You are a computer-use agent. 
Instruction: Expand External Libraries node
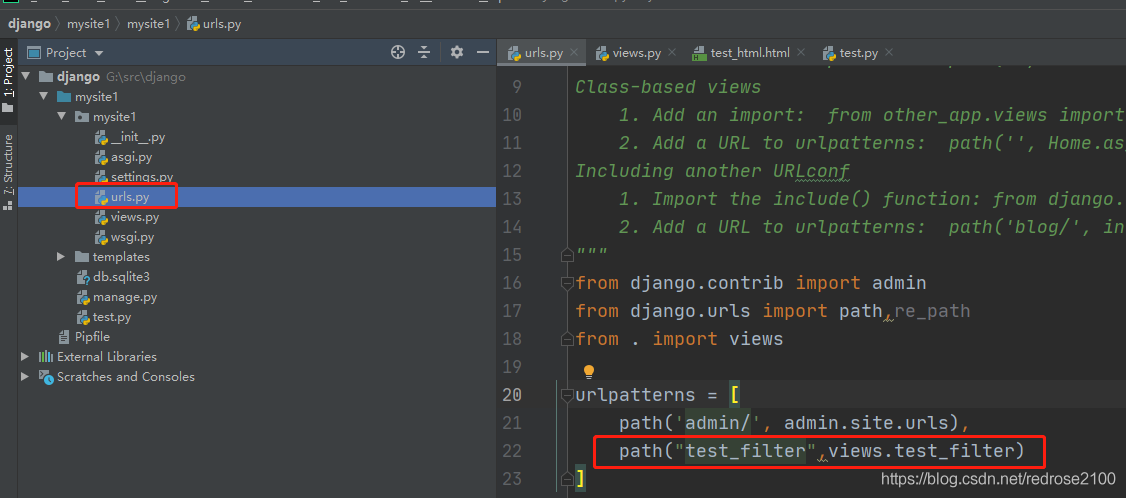click(x=26, y=356)
